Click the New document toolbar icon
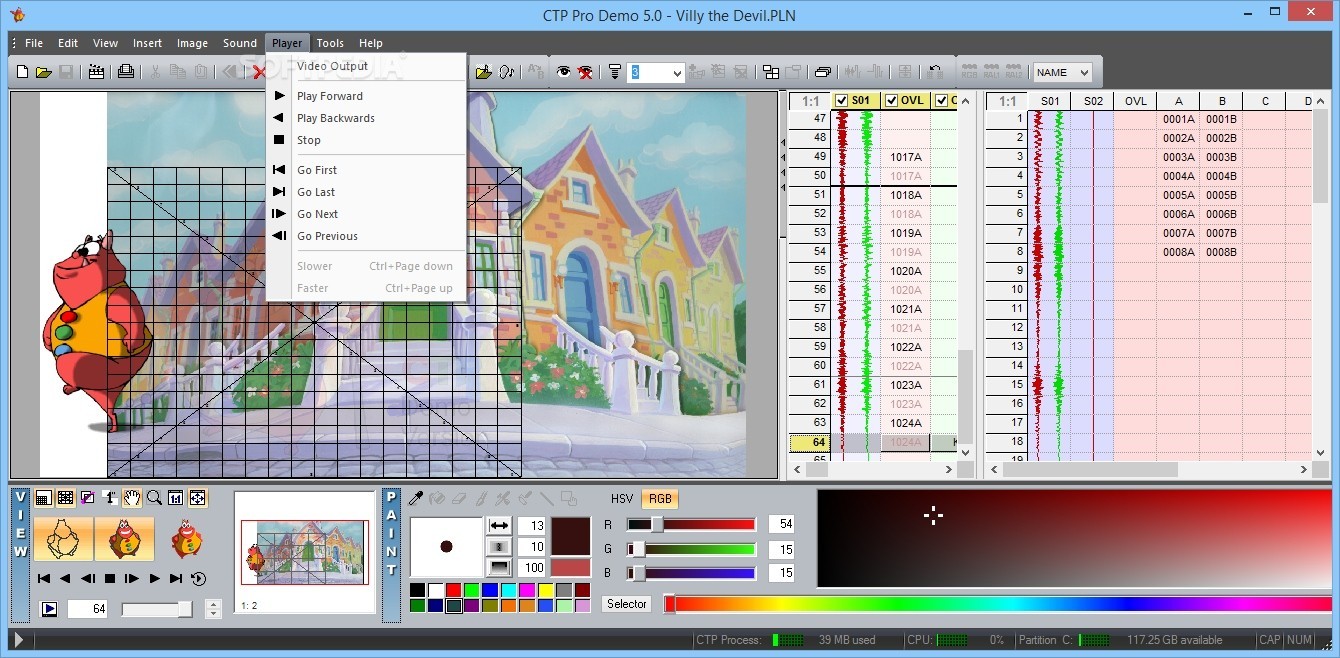Viewport: 1340px width, 658px height. tap(22, 72)
